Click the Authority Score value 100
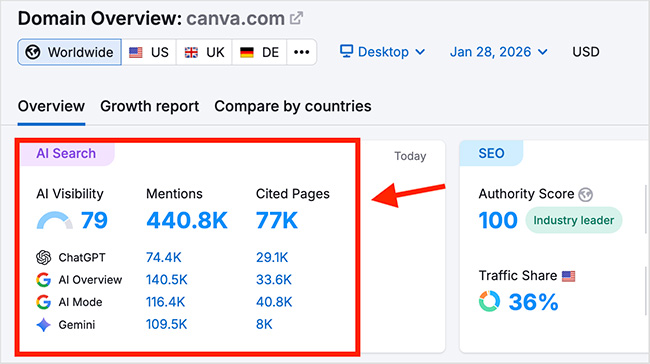The image size is (650, 364). click(498, 220)
